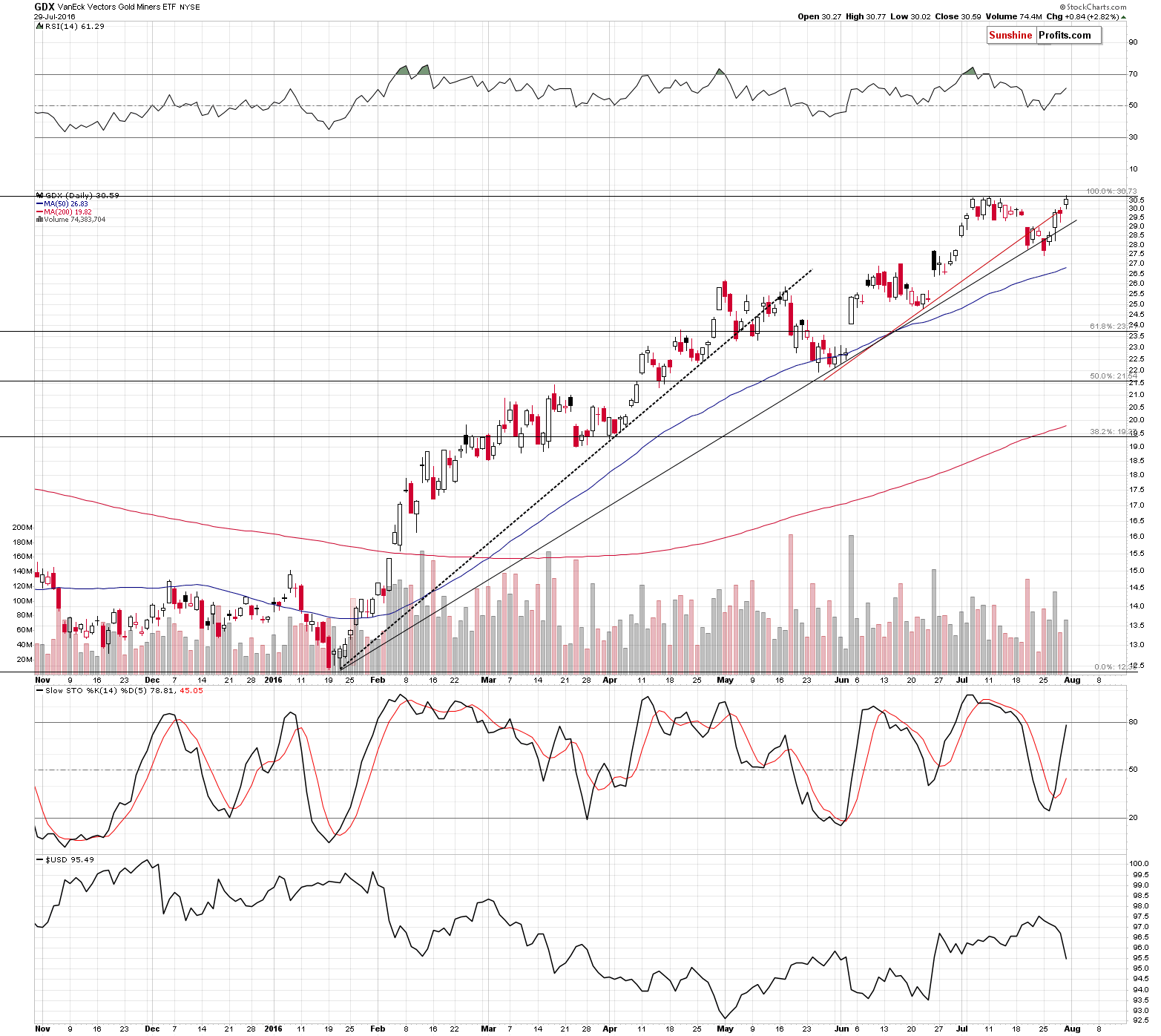1161x1036 pixels.
Task: Click the 25.0 price axis label
Action: (1136, 304)
